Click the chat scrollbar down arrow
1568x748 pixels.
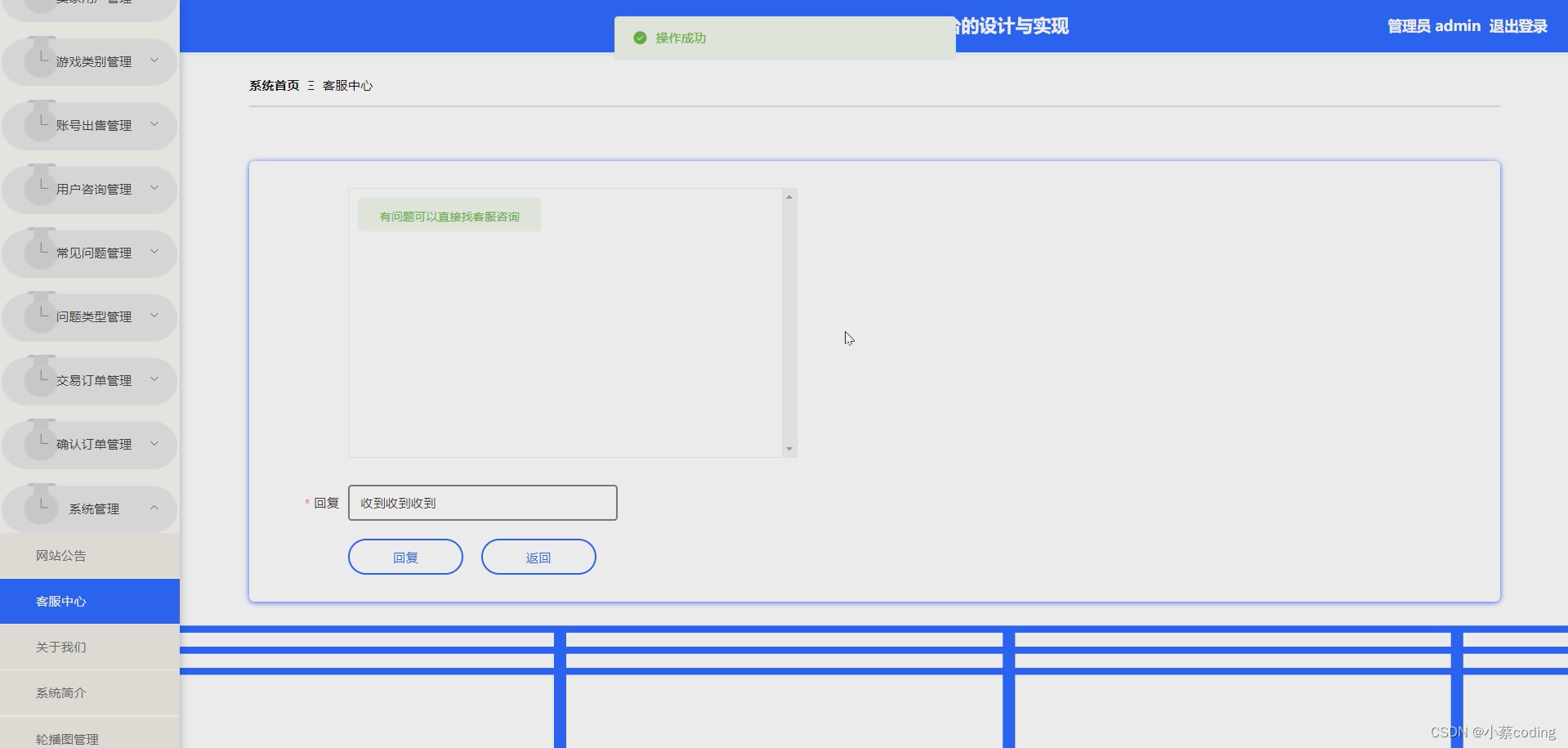click(x=789, y=449)
